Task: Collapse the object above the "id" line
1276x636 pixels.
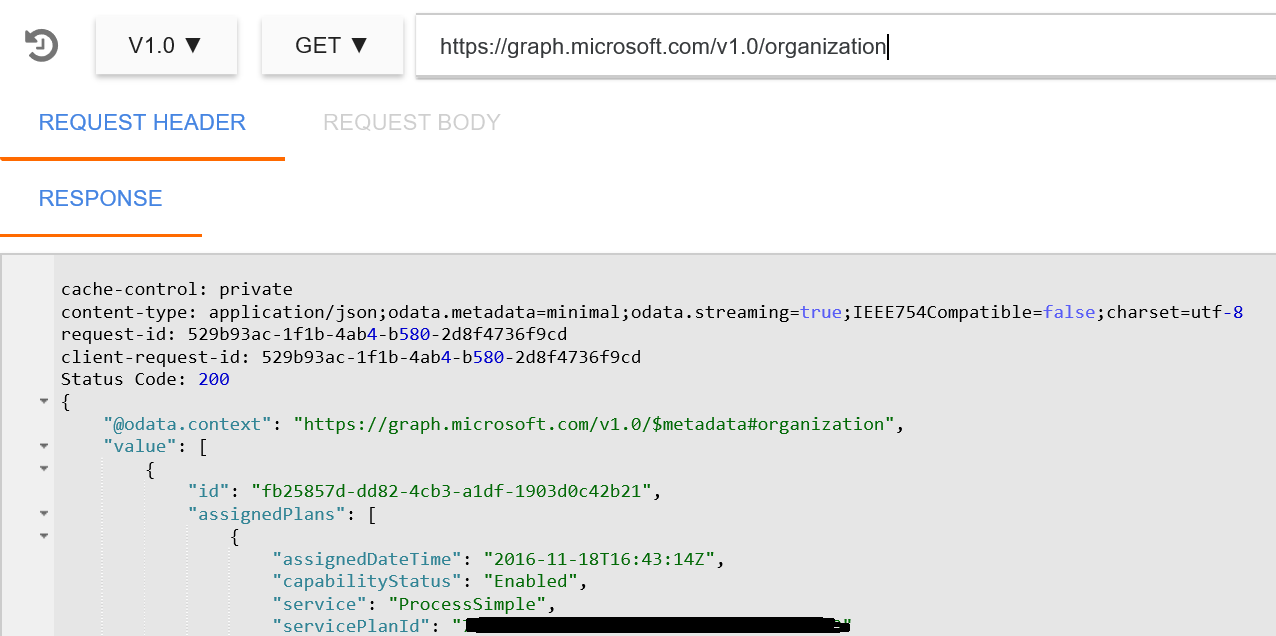Action: [43, 469]
